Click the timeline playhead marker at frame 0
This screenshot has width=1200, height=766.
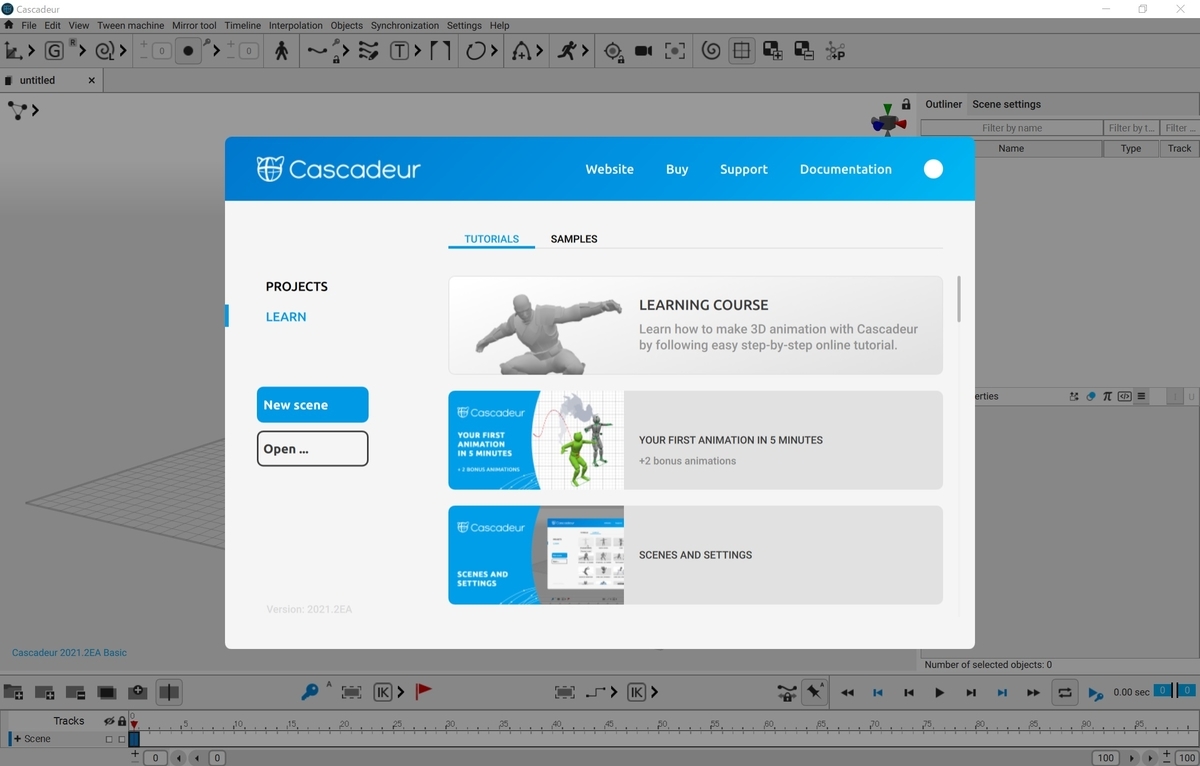tap(134, 724)
